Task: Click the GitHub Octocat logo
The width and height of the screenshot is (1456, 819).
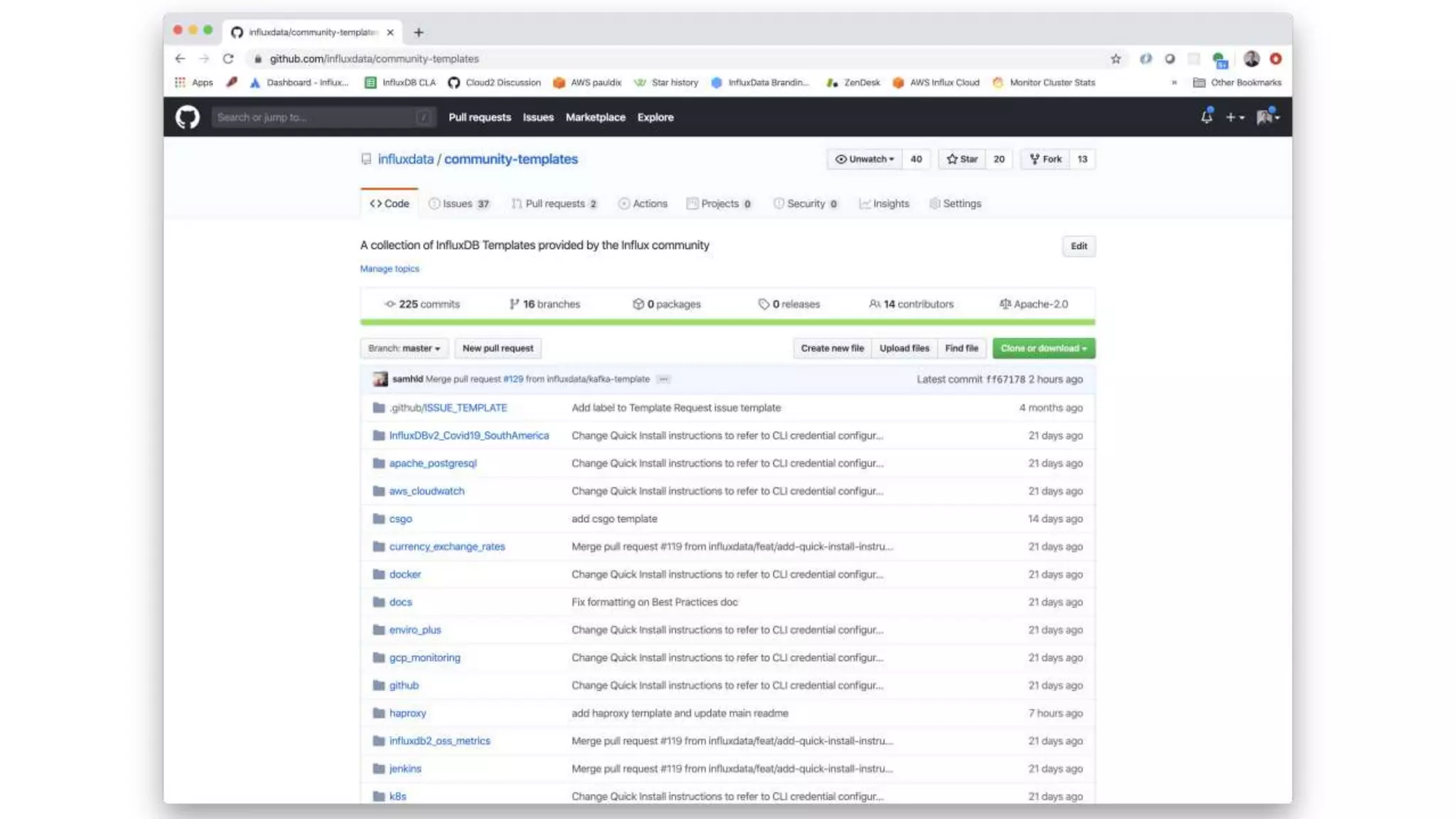Action: (x=188, y=117)
